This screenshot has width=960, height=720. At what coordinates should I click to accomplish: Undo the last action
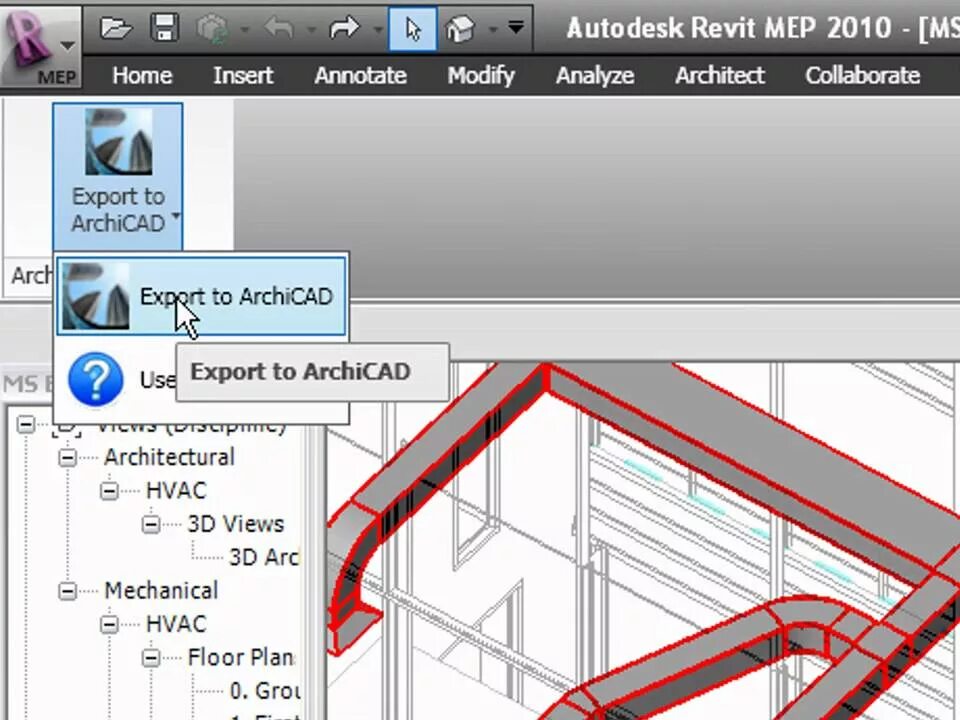pyautogui.click(x=279, y=28)
